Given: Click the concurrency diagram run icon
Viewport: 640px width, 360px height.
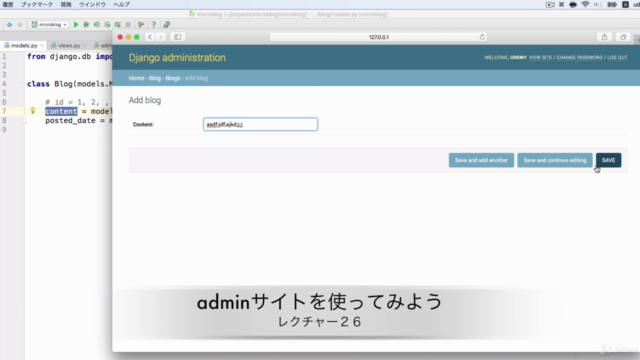Looking at the screenshot, I should click(x=118, y=24).
